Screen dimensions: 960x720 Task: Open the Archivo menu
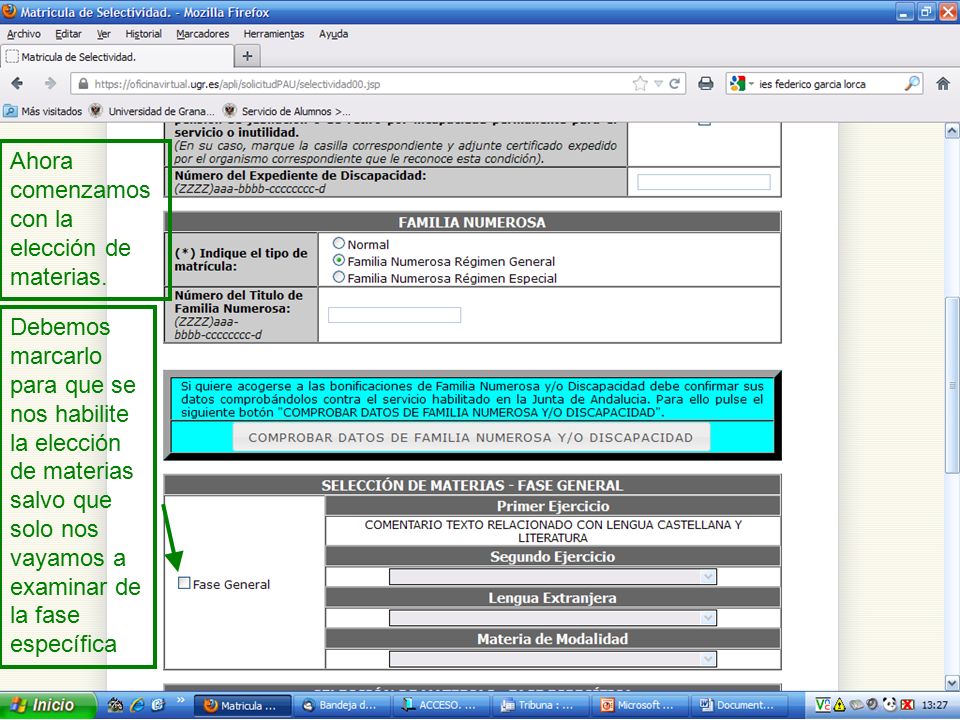point(24,34)
